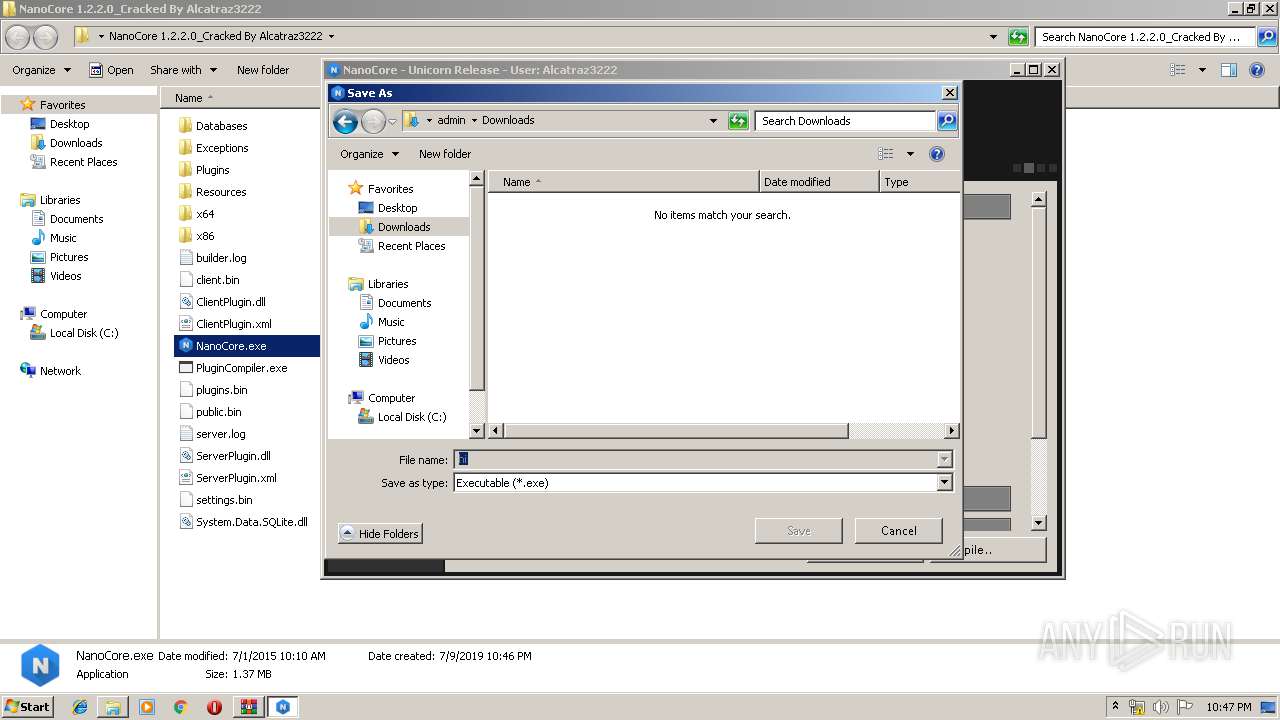The image size is (1280, 720).
Task: Open Opera from taskbar
Action: tap(214, 707)
